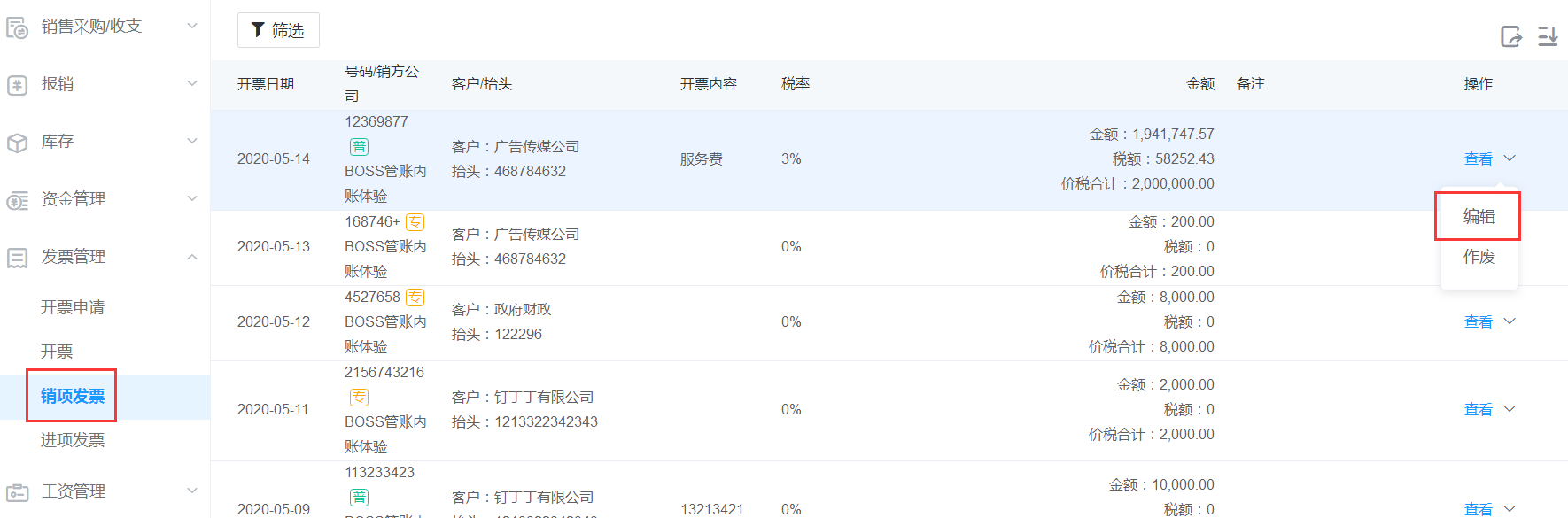Open dropdown arrow next to 查看 for 2020-05-11
The width and height of the screenshot is (1568, 518).
click(x=1510, y=409)
